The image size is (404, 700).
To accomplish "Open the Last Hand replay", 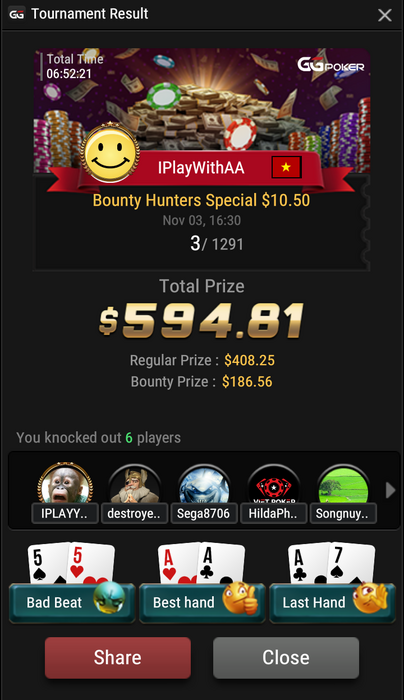I will point(332,603).
